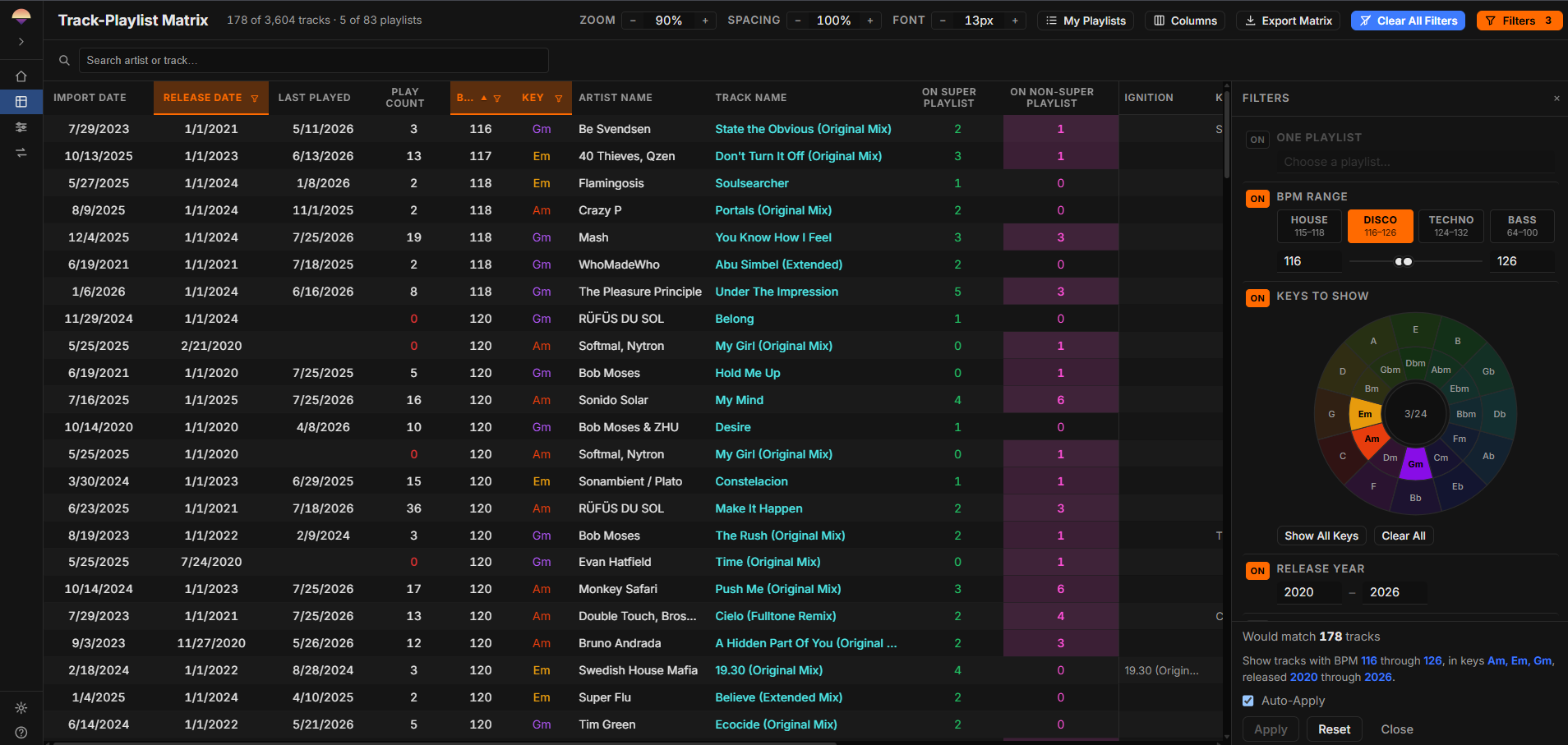Open the Filters button showing 3 active
The height and width of the screenshot is (745, 1568).
point(1519,21)
